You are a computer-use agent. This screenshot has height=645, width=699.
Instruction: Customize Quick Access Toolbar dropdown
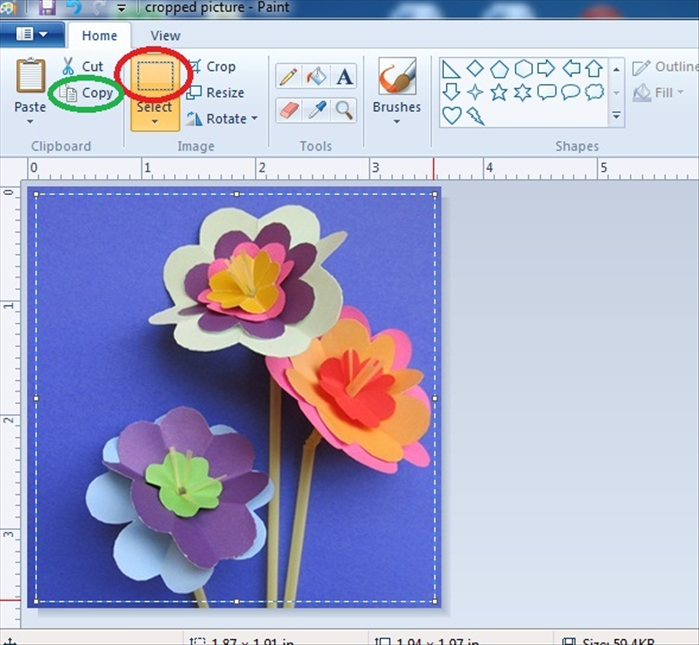click(121, 8)
